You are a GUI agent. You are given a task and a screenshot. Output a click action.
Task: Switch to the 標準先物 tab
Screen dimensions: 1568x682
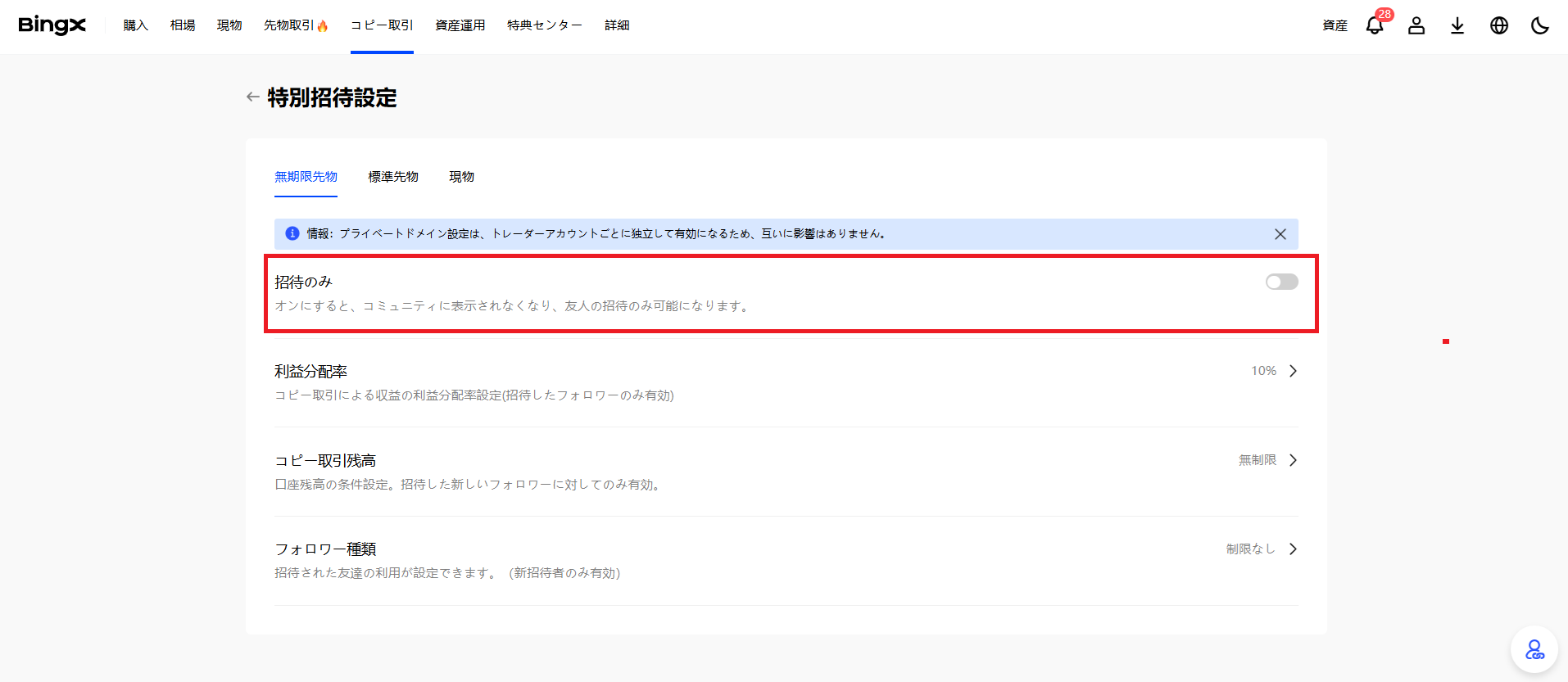pos(393,177)
